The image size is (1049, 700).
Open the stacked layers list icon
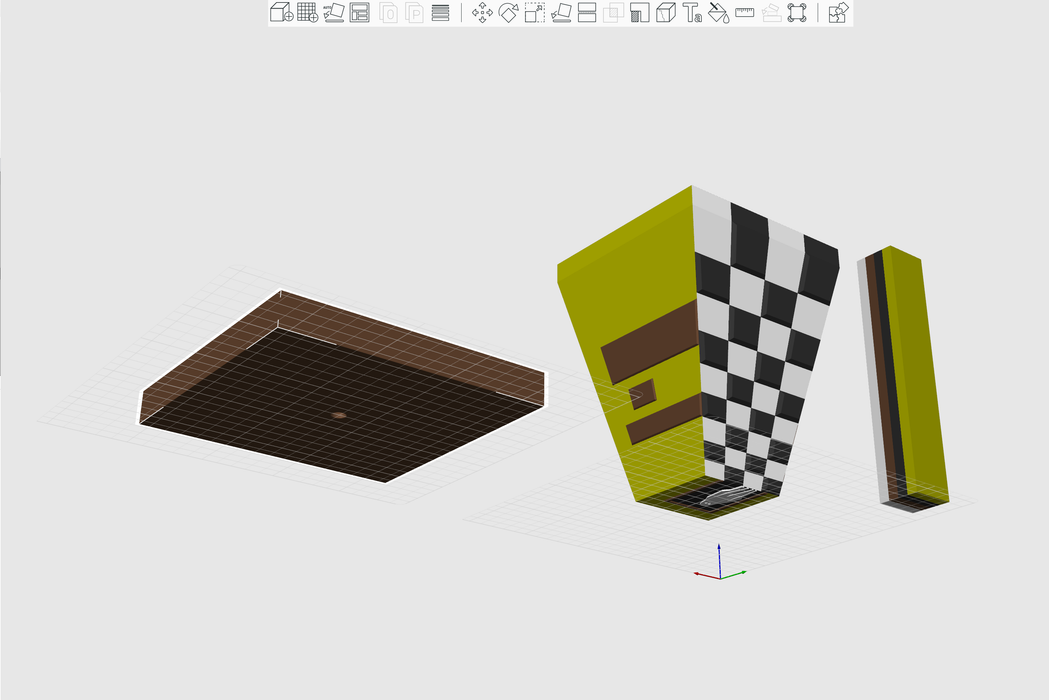point(440,13)
